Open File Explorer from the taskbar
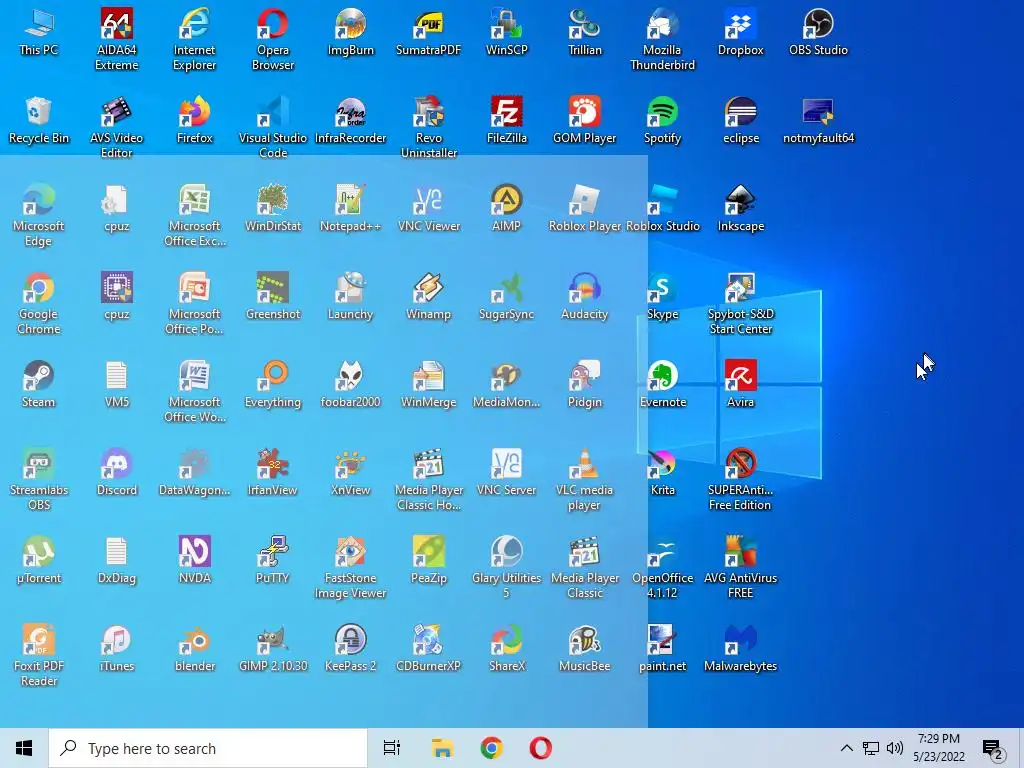The image size is (1024, 768). pos(442,748)
